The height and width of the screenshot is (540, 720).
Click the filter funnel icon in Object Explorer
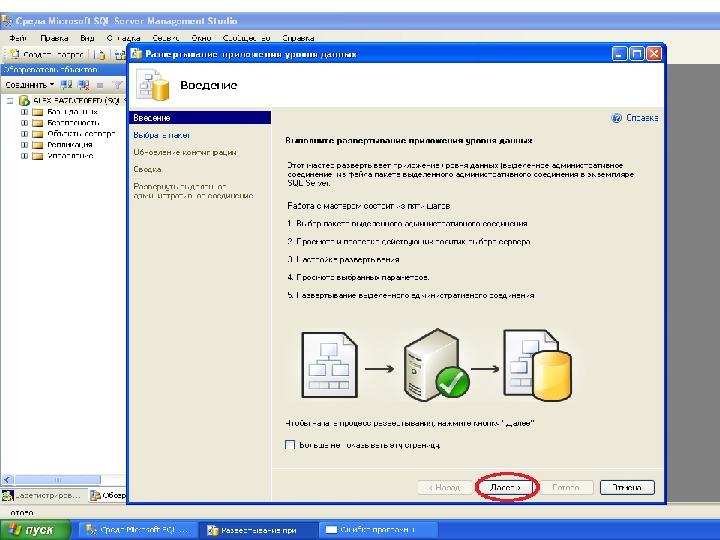coord(118,85)
